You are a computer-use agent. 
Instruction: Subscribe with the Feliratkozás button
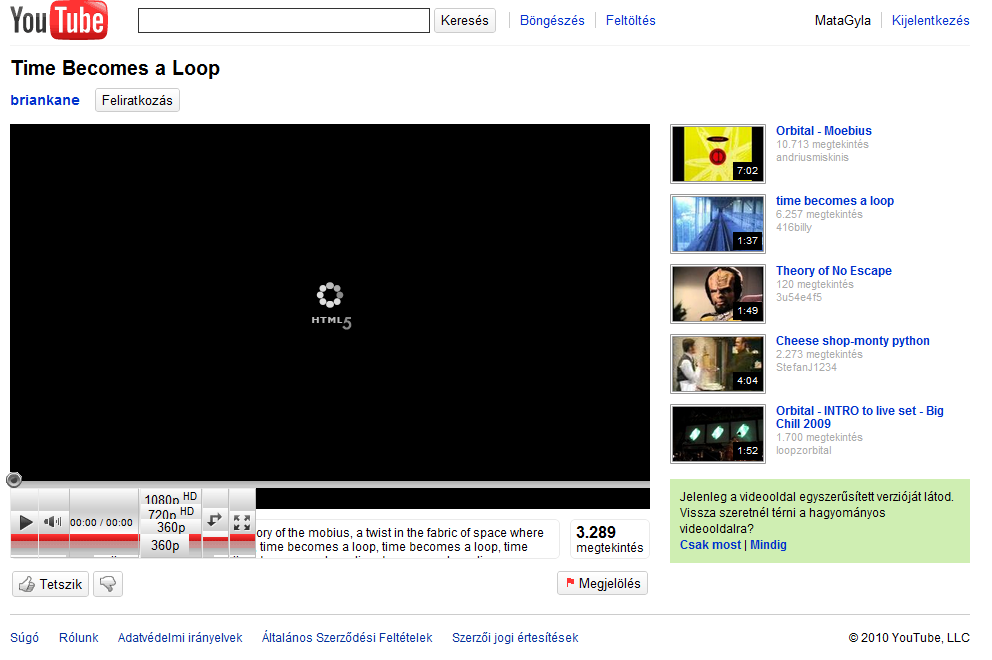[x=137, y=100]
